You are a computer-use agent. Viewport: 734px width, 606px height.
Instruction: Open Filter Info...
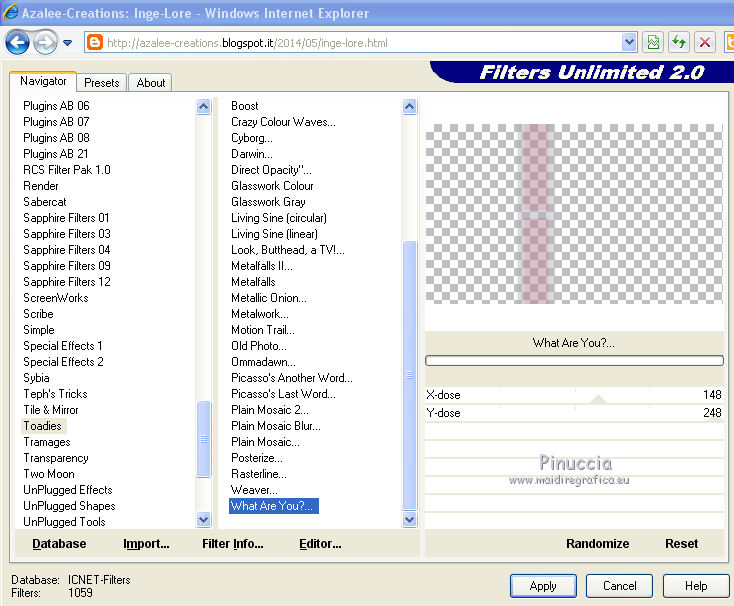pos(233,544)
